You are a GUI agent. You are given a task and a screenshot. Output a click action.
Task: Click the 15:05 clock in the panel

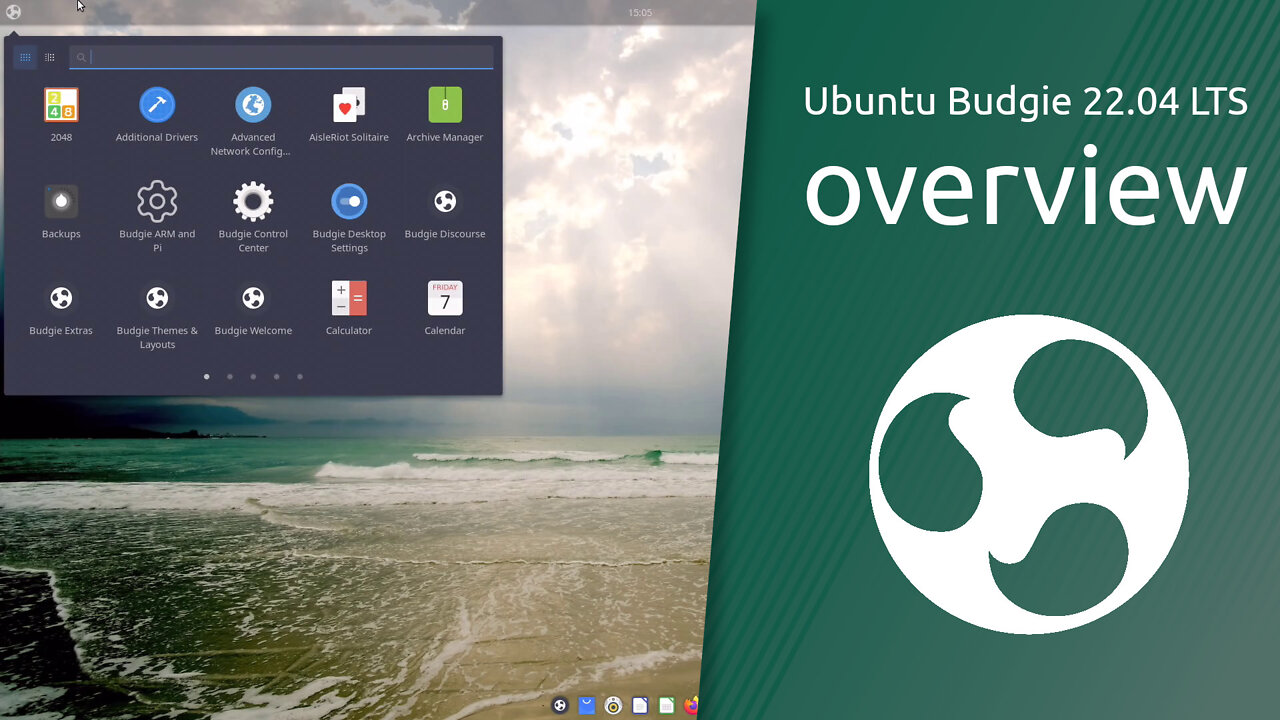(x=640, y=13)
